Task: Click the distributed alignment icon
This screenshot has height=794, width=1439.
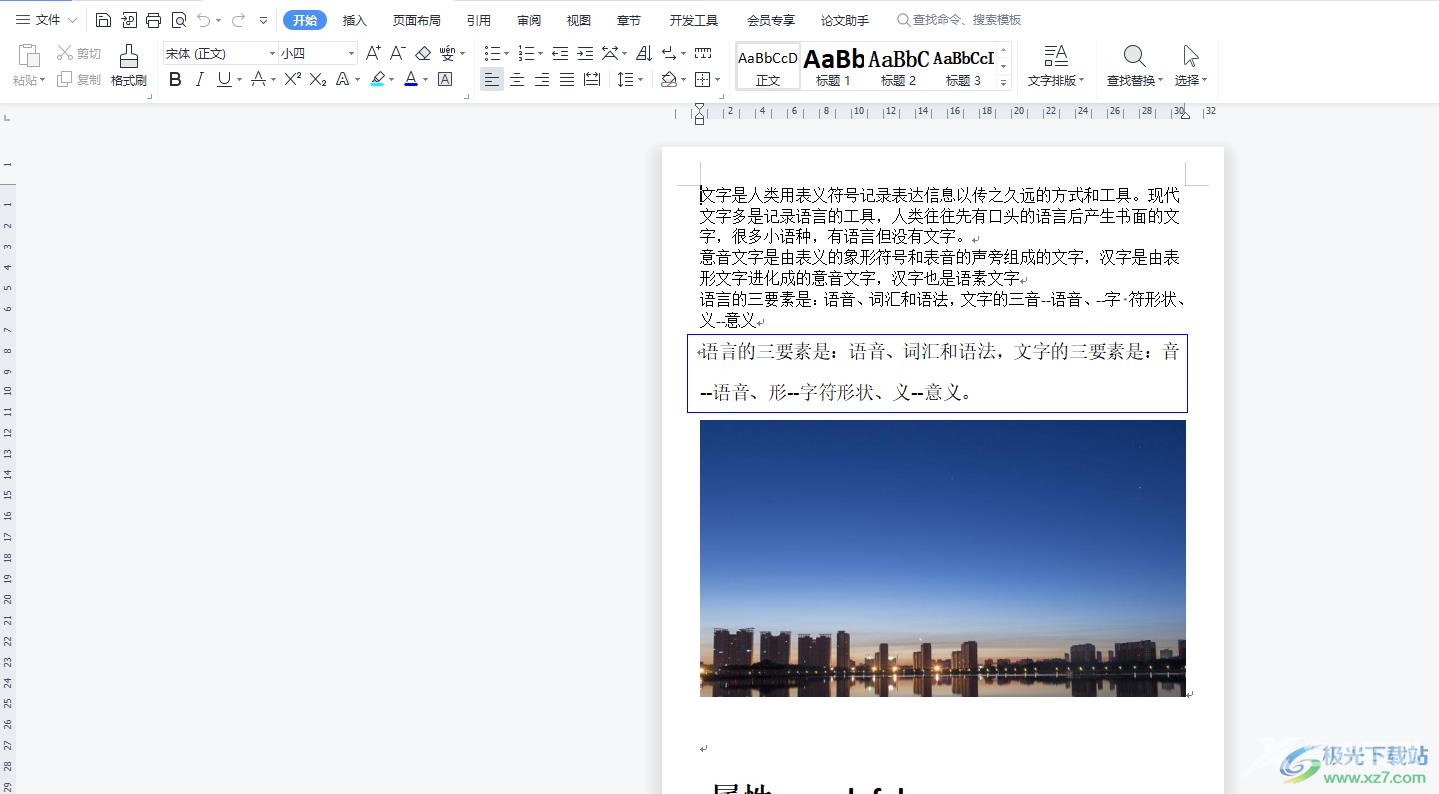Action: coord(592,79)
